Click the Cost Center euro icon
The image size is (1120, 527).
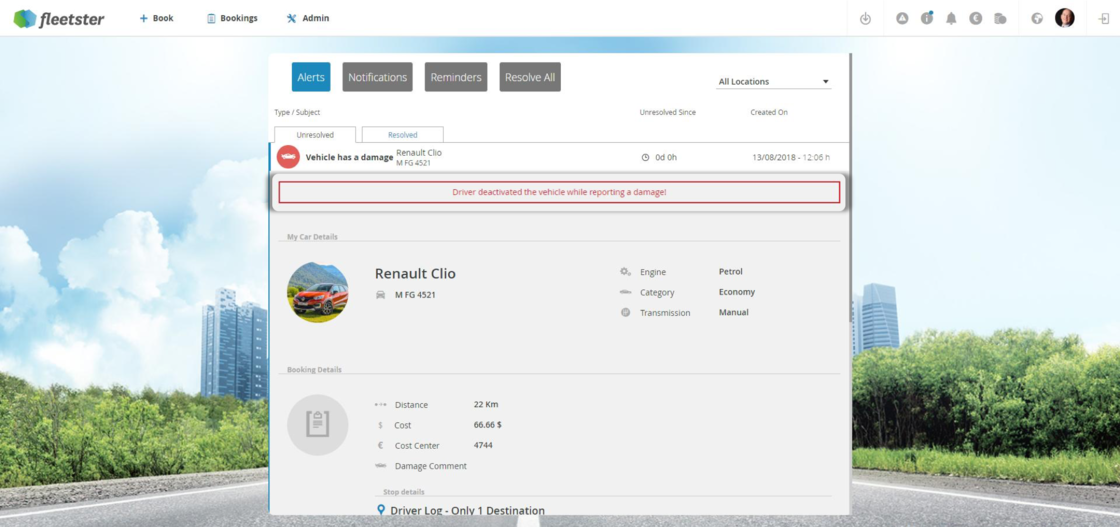coord(380,445)
